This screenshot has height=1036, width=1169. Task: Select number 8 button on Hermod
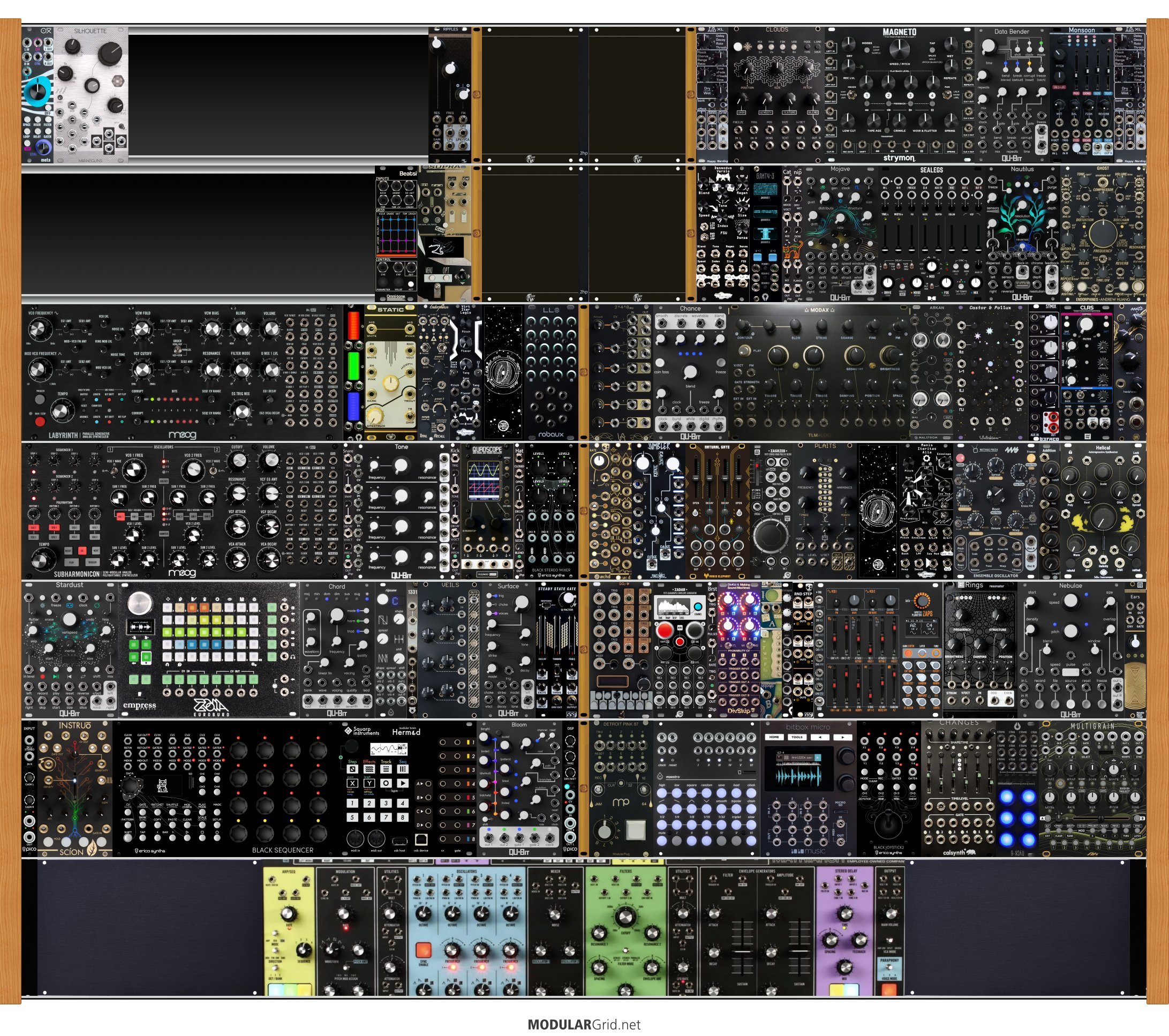coord(403,817)
